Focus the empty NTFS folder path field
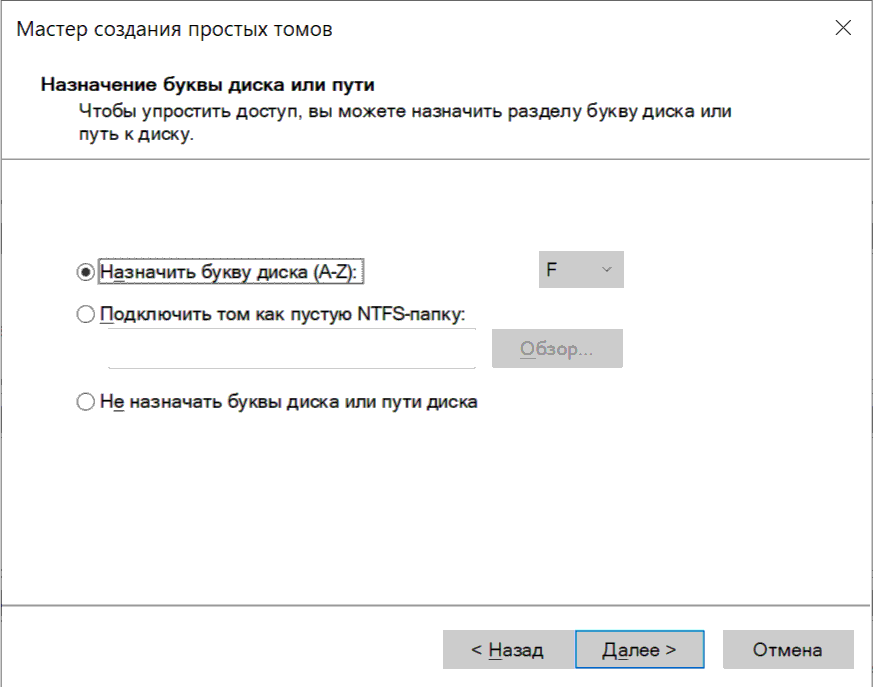Screen dimensions: 873x688 tap(292, 348)
